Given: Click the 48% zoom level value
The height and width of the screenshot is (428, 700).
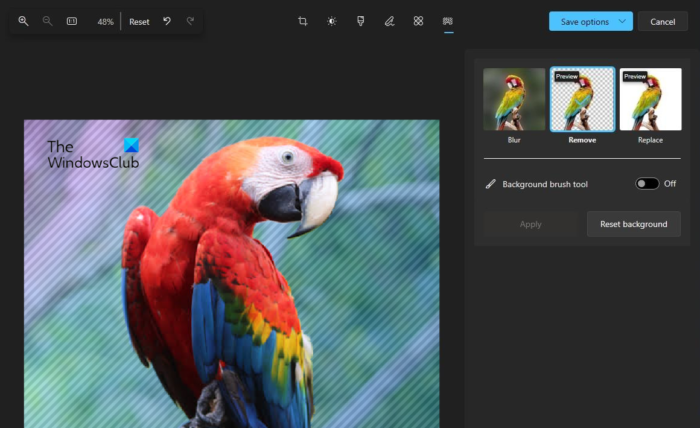Looking at the screenshot, I should [x=105, y=21].
